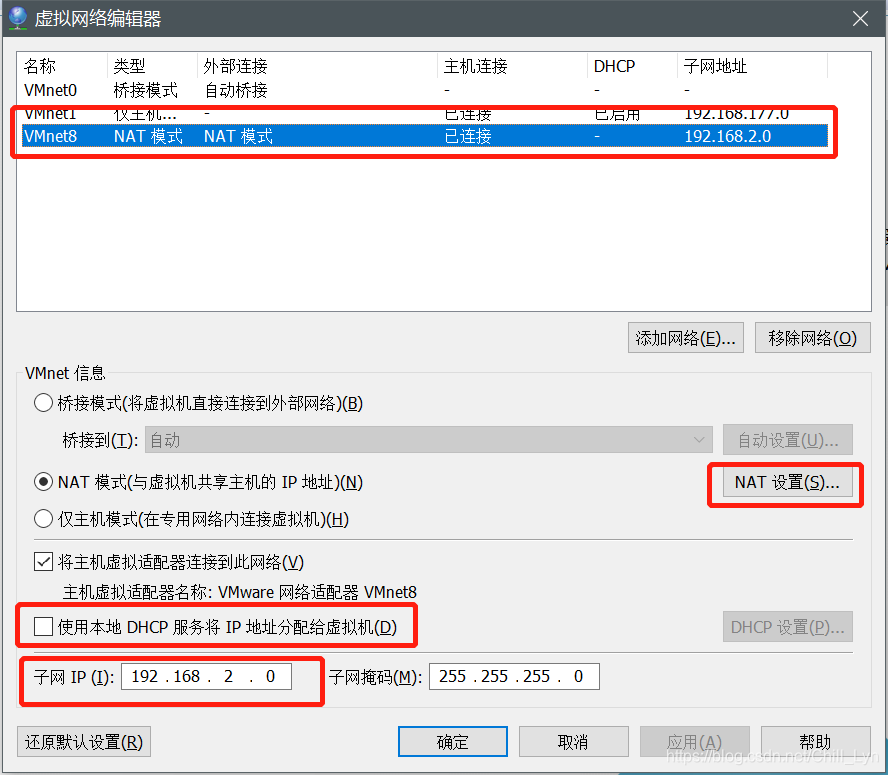
Task: Click the DHCP 设置(P)... button
Action: pos(788,627)
